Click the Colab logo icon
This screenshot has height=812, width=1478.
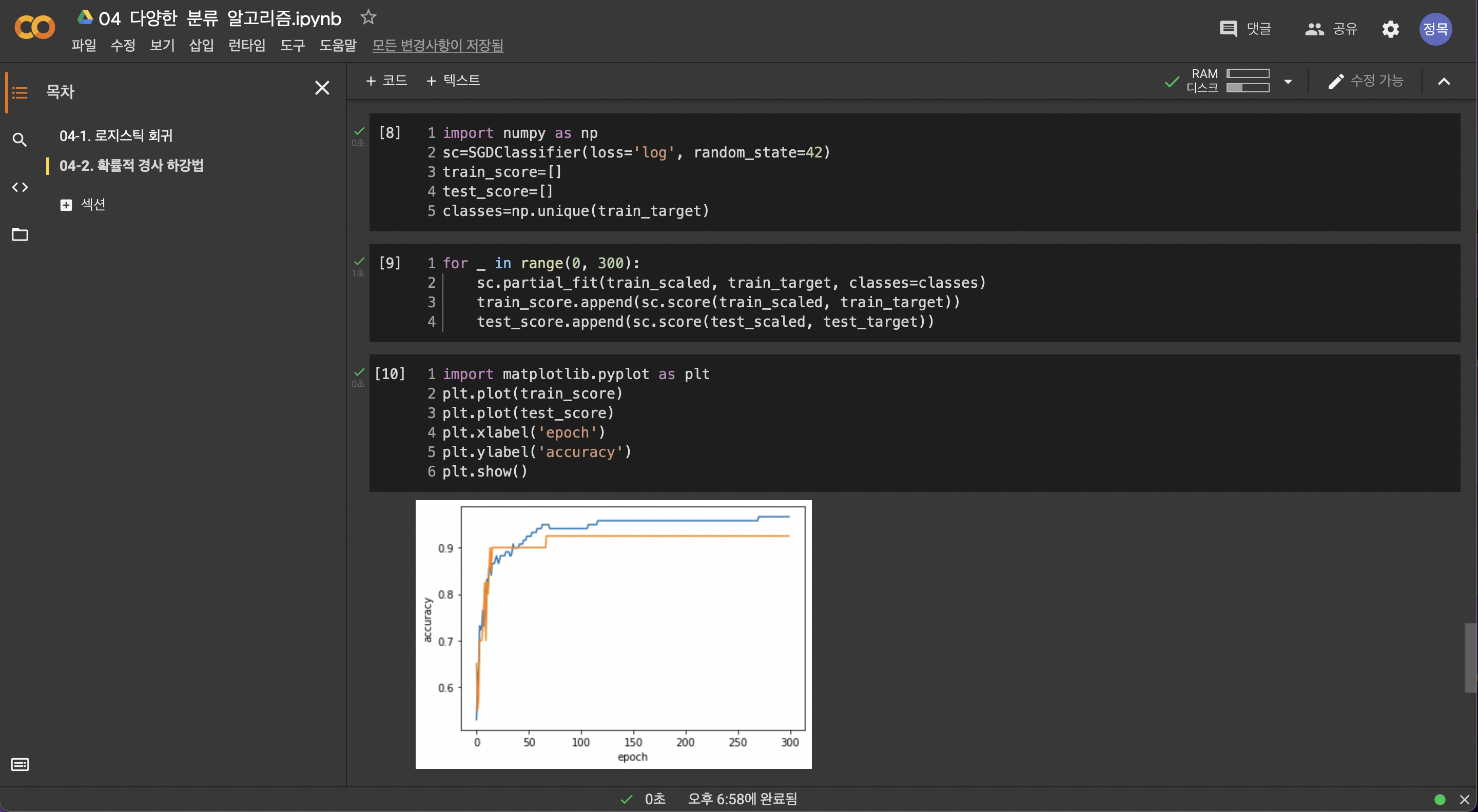coord(34,28)
